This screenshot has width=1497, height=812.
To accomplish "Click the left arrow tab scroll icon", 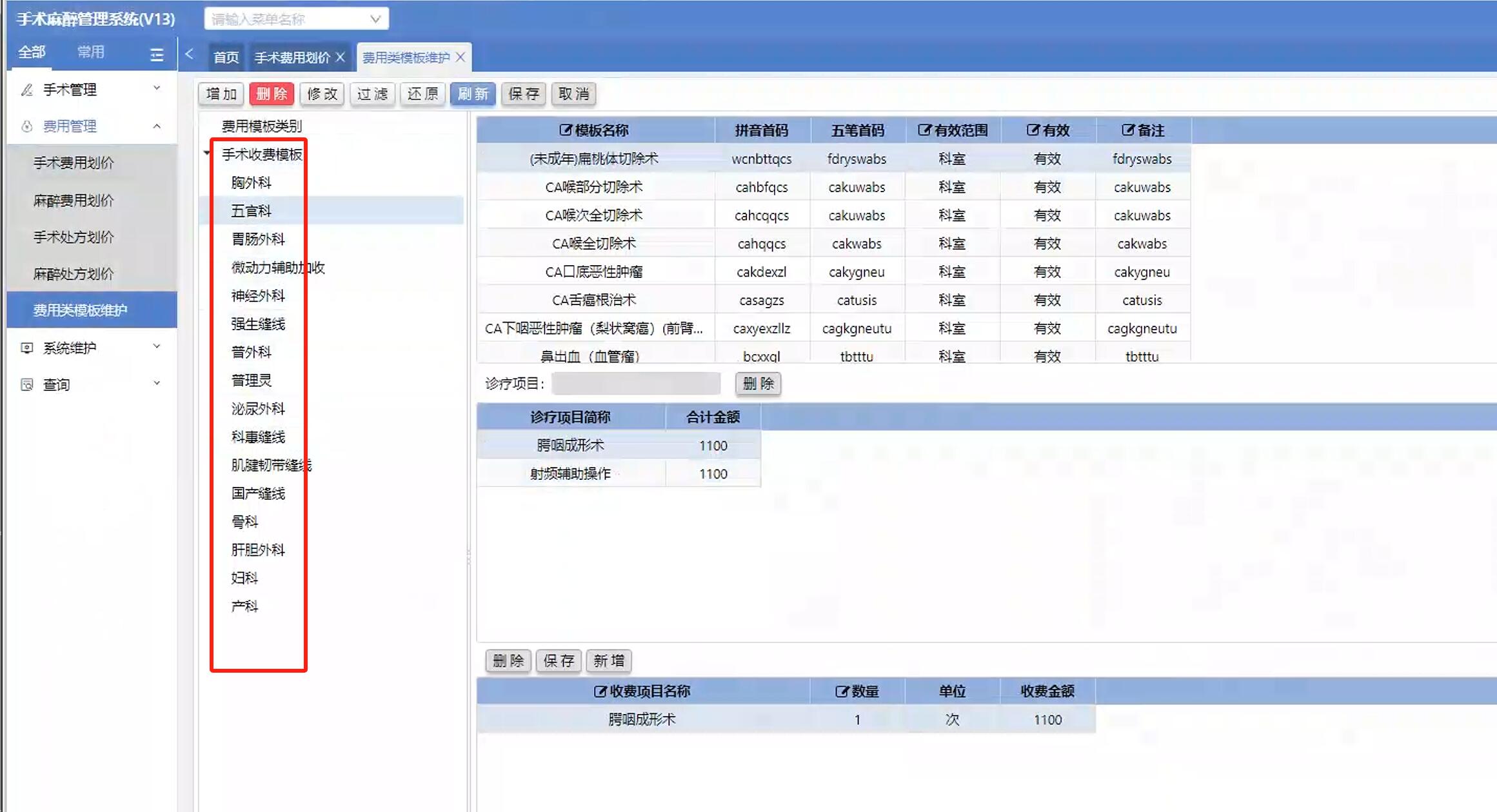I will coord(189,55).
